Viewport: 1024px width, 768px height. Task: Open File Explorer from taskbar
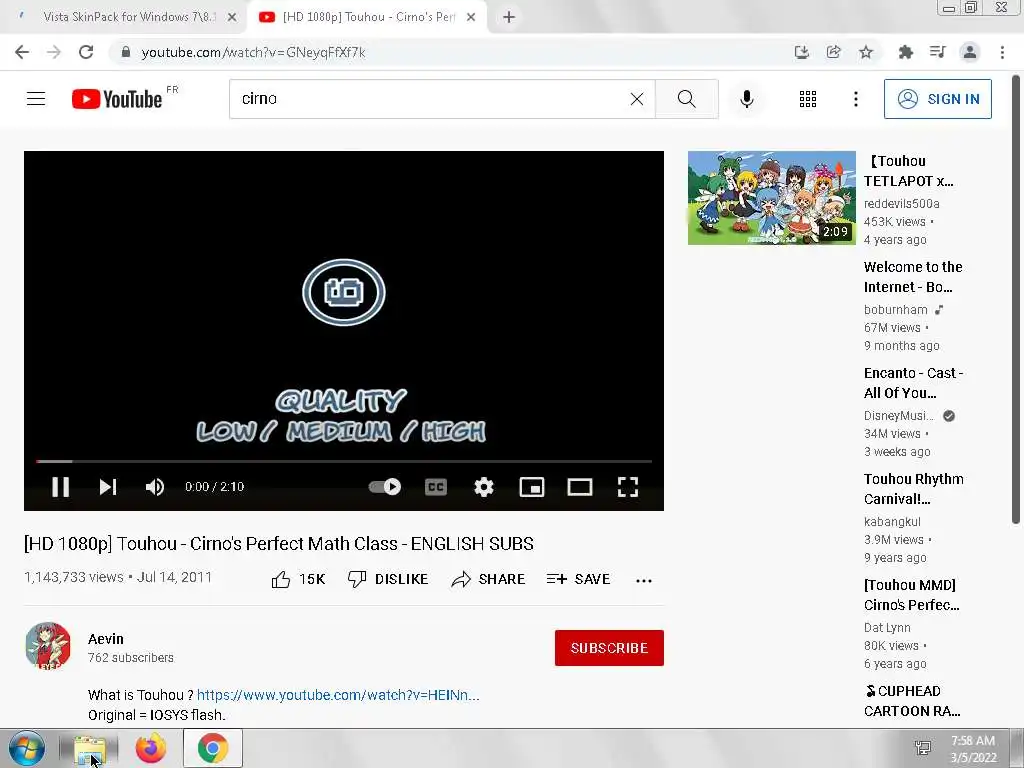point(89,749)
